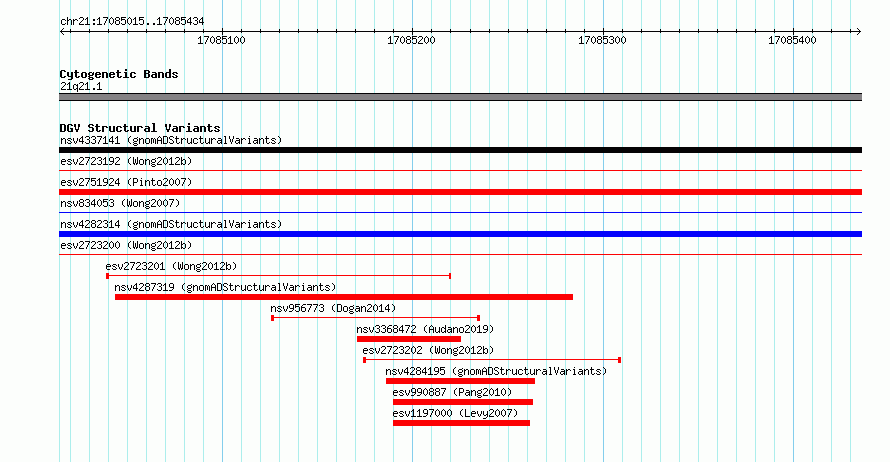Viewport: 890px width, 462px height.
Task: Click the esv990887 (Pang2010) label
Action: coord(452,392)
